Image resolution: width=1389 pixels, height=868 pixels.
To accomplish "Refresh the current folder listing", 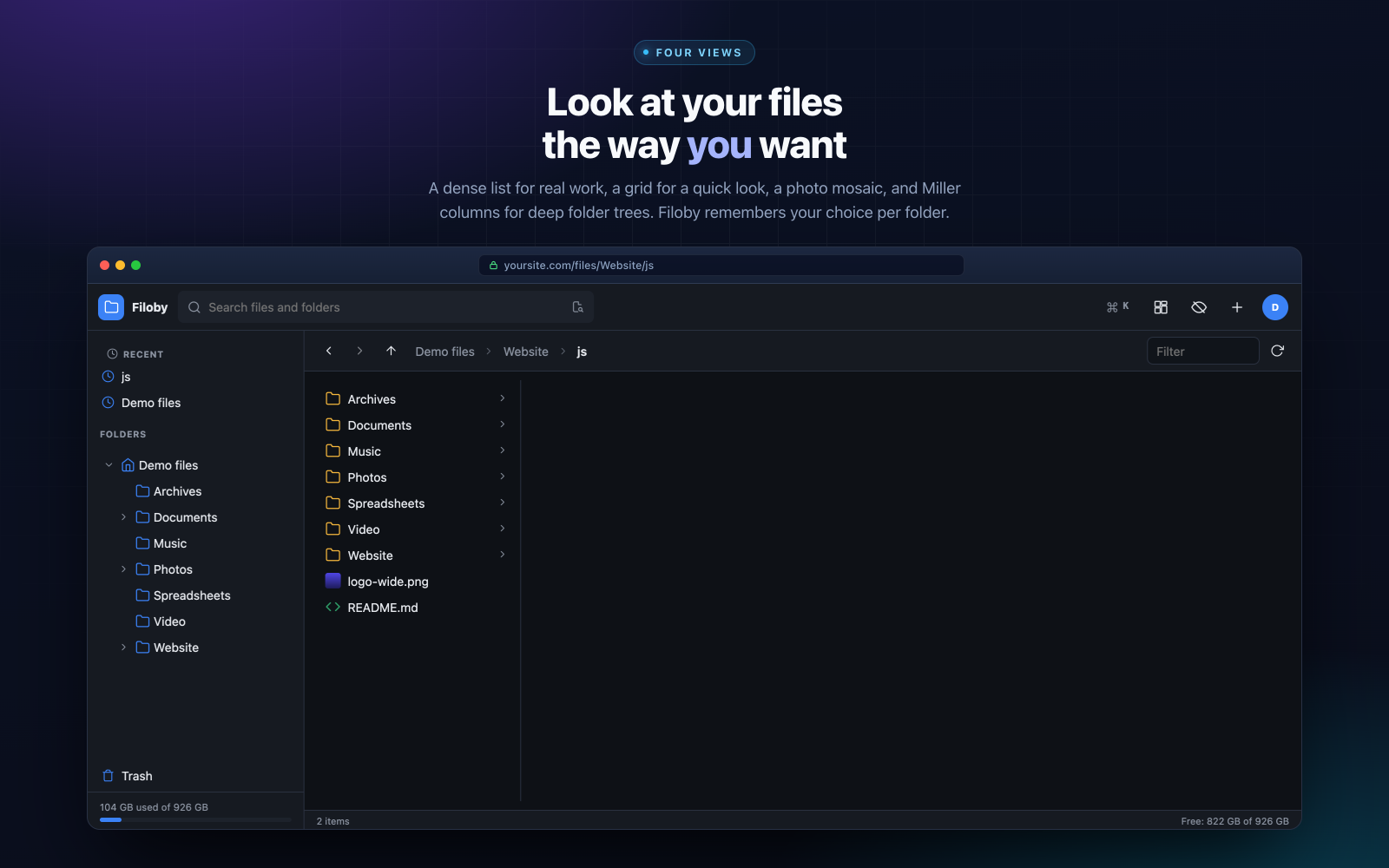I will (1277, 351).
